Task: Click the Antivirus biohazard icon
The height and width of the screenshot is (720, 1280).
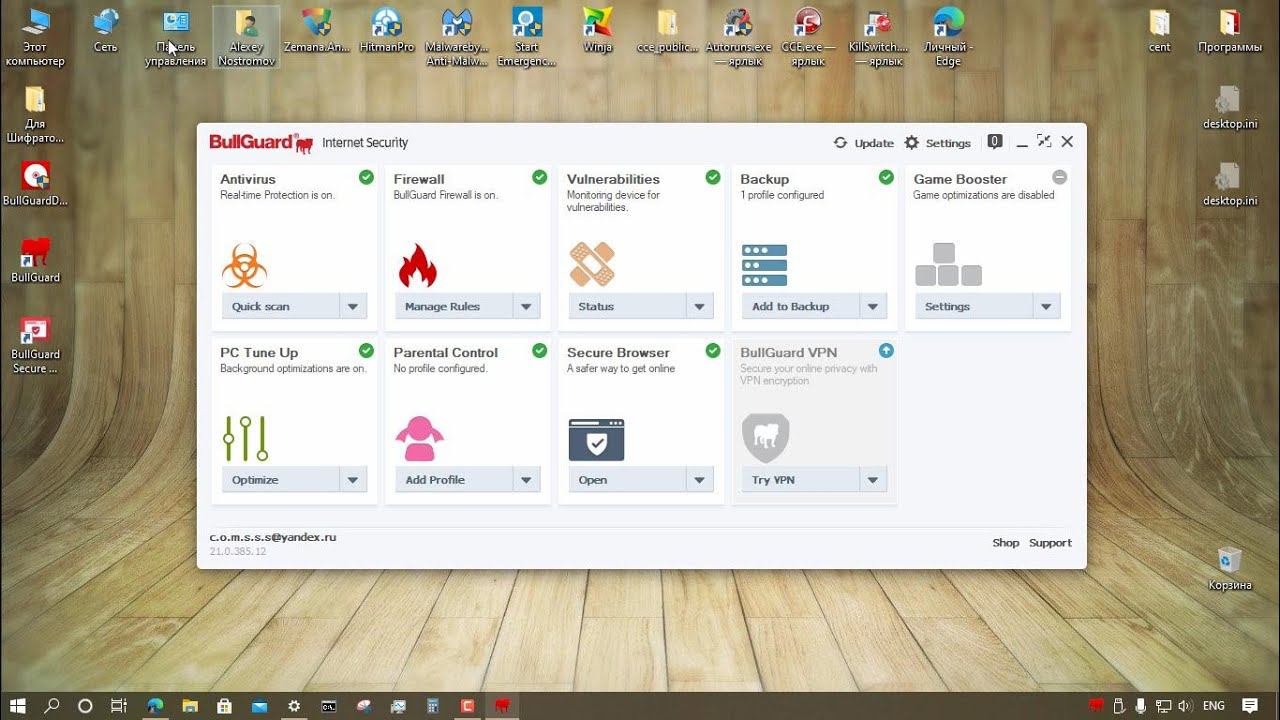Action: pyautogui.click(x=244, y=265)
